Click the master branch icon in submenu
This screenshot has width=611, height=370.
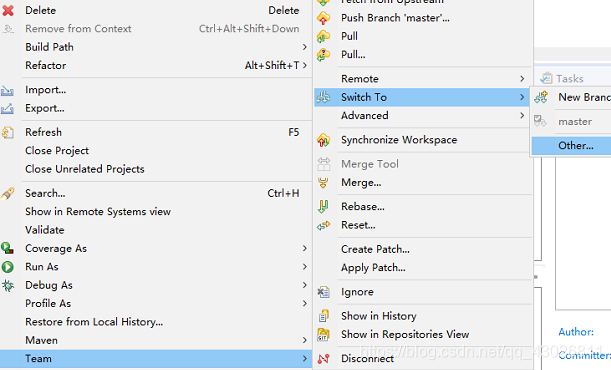pyautogui.click(x=540, y=121)
